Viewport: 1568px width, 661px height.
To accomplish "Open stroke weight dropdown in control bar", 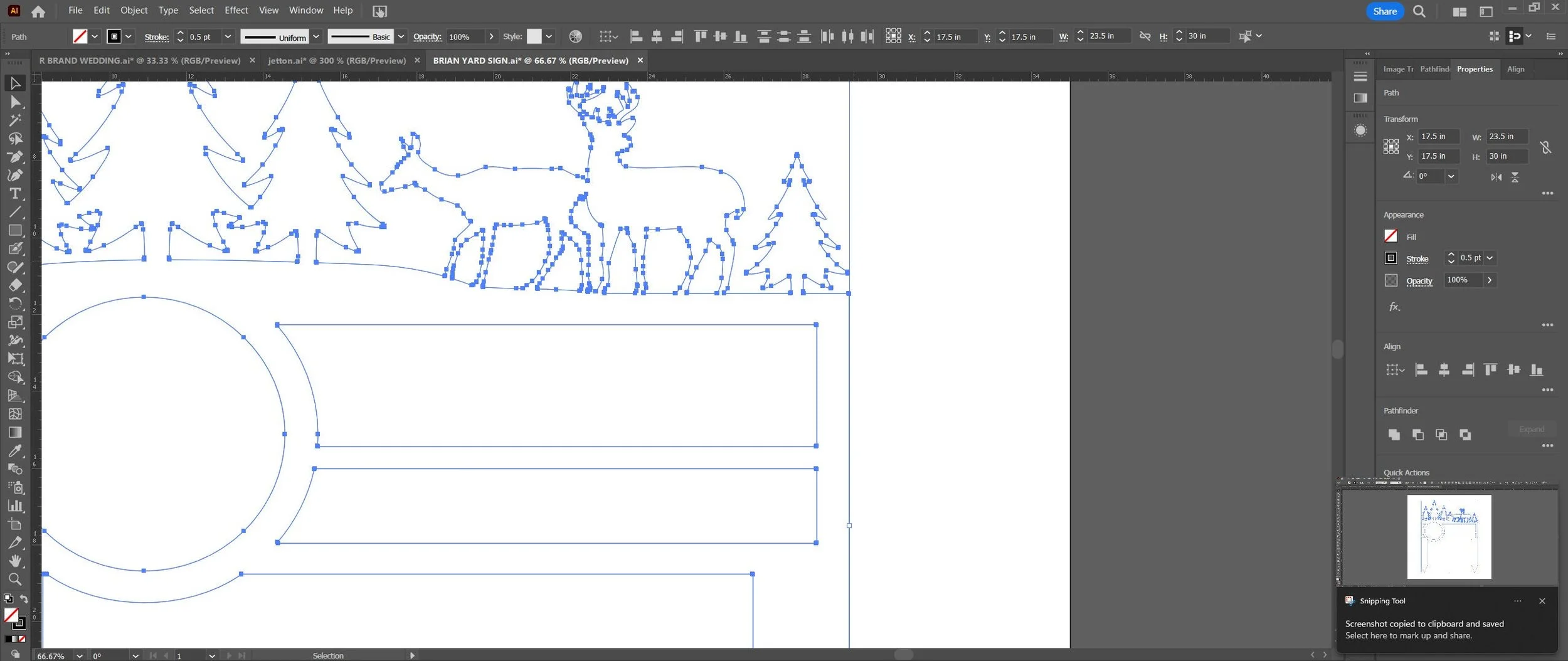I will tap(228, 36).
